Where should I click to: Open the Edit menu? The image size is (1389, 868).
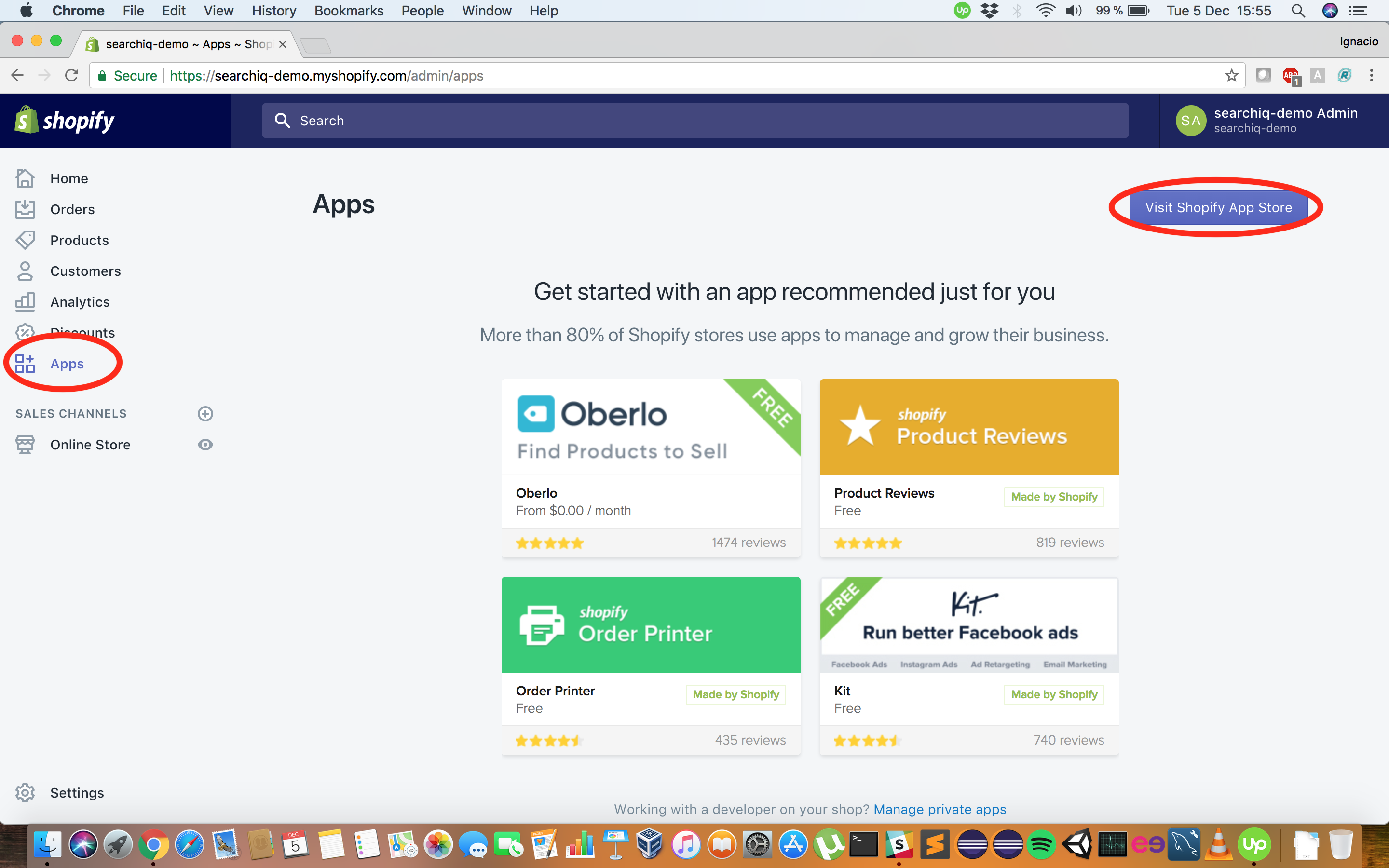coord(173,10)
